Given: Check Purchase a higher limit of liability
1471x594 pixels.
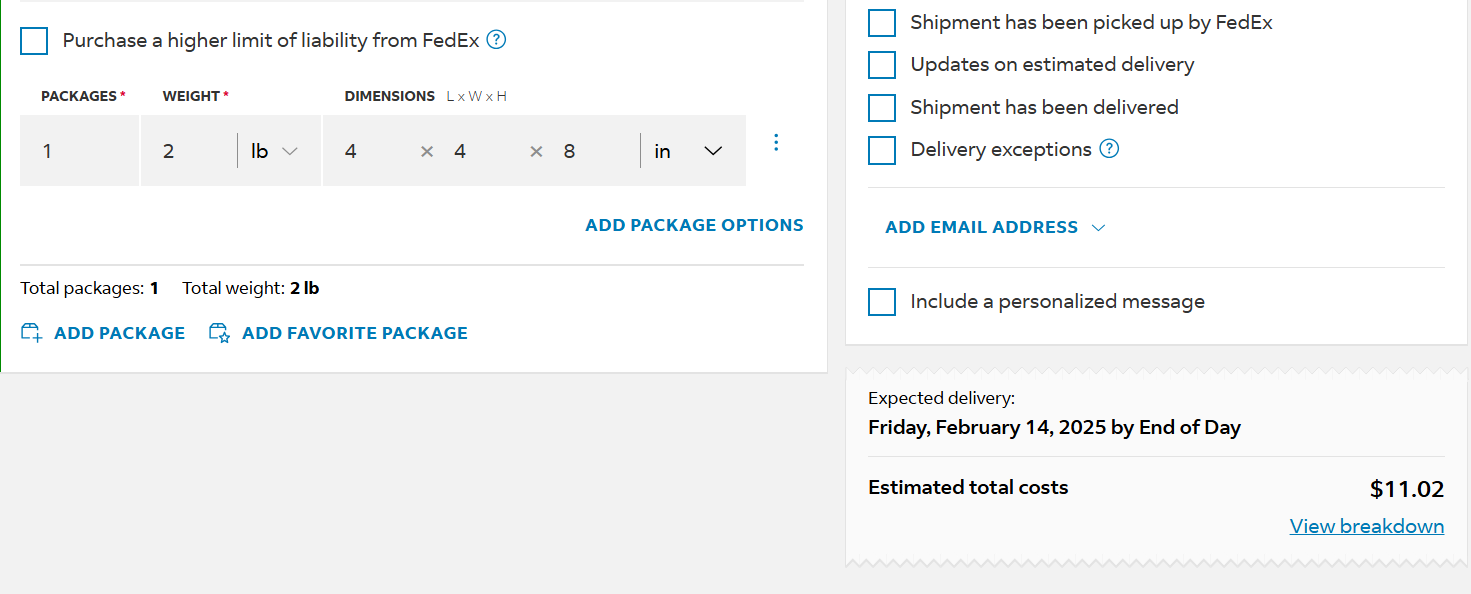Looking at the screenshot, I should (x=34, y=41).
